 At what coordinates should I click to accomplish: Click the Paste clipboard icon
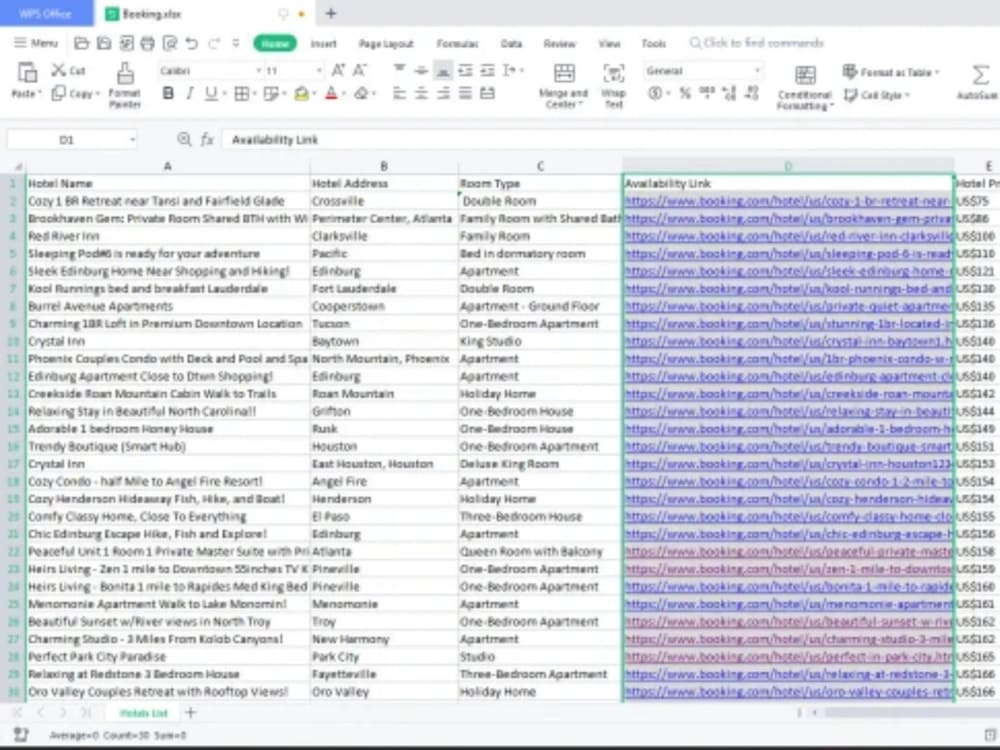pyautogui.click(x=27, y=73)
